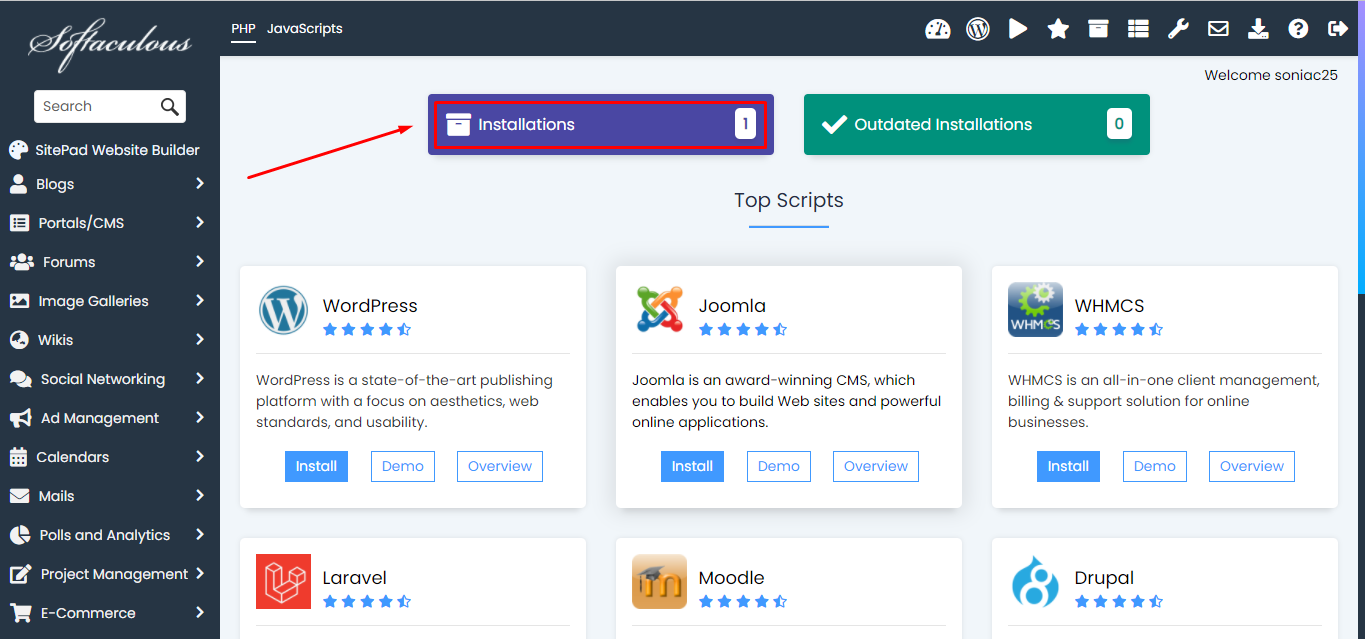This screenshot has width=1365, height=639.
Task: Click the envelope email settings icon
Action: (1218, 29)
